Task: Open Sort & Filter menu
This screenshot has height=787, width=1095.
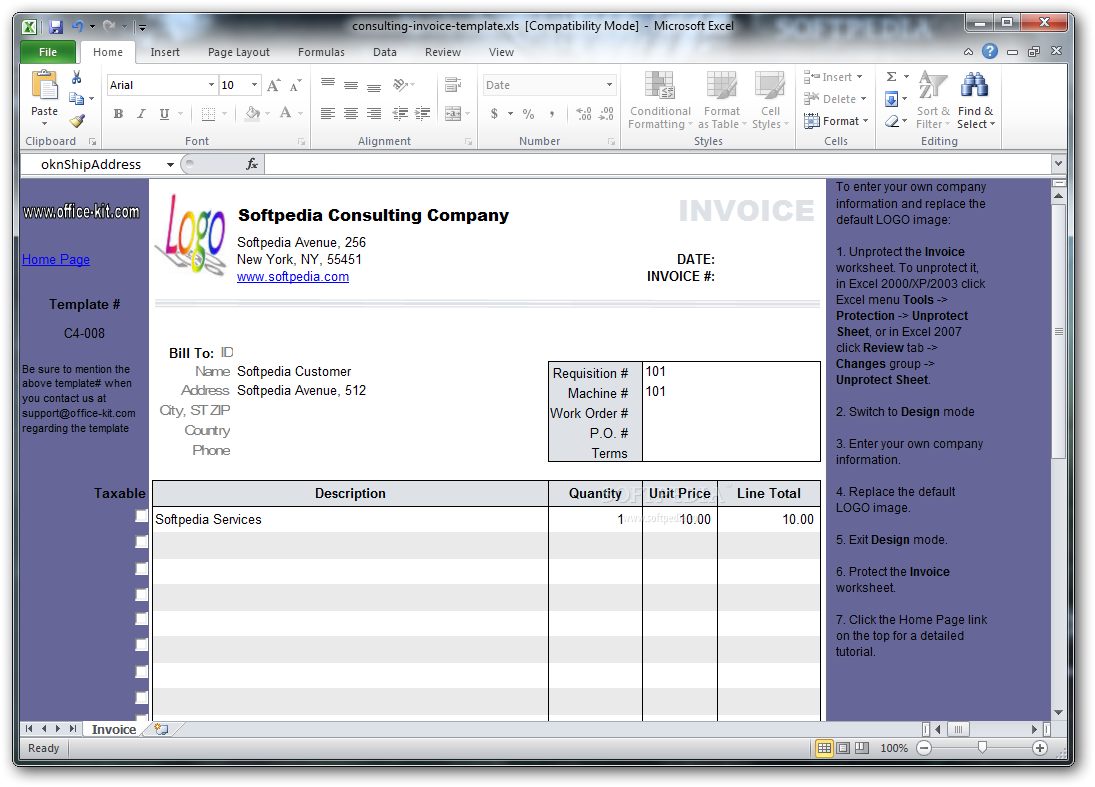Action: click(x=933, y=101)
